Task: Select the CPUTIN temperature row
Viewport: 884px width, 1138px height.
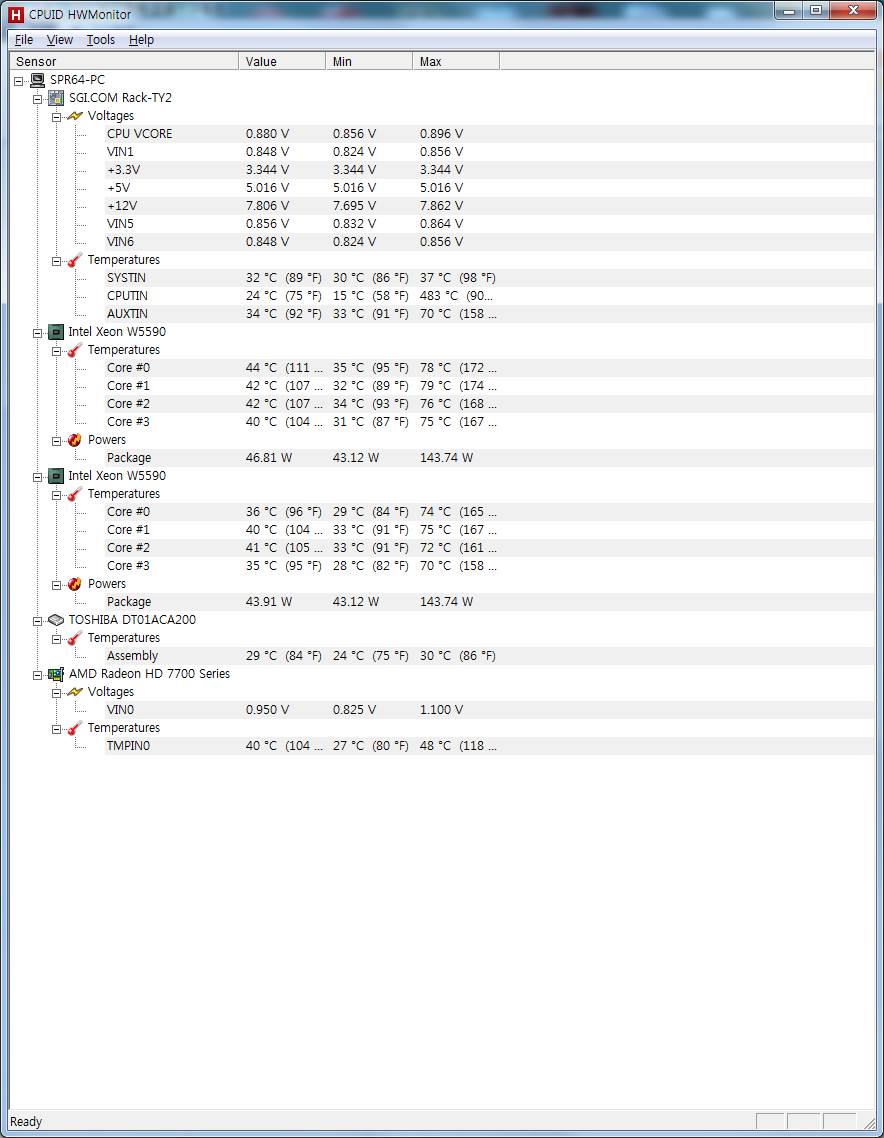Action: [490, 296]
